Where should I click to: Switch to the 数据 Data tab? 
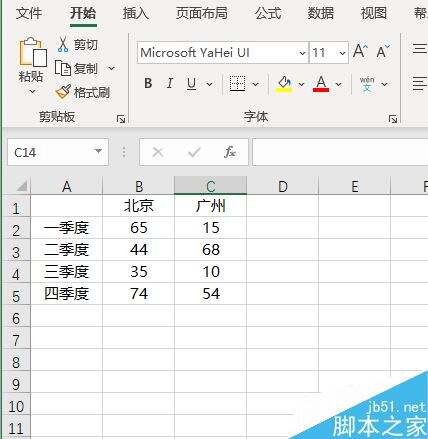tap(321, 13)
